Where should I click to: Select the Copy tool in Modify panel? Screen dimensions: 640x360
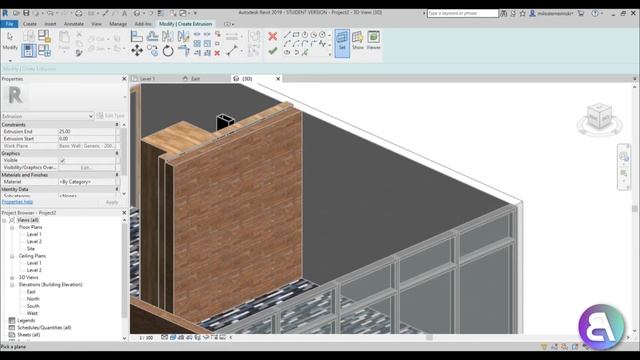tap(152, 51)
